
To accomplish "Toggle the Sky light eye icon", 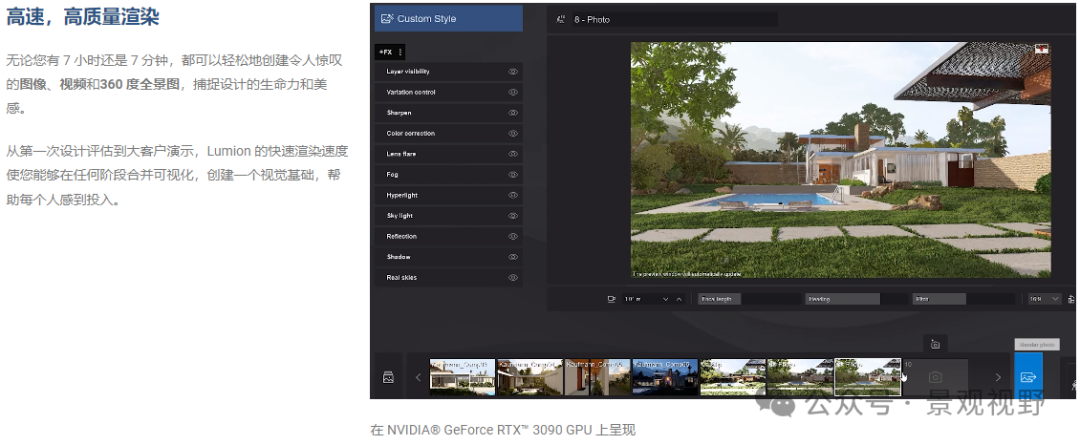I will pos(512,216).
